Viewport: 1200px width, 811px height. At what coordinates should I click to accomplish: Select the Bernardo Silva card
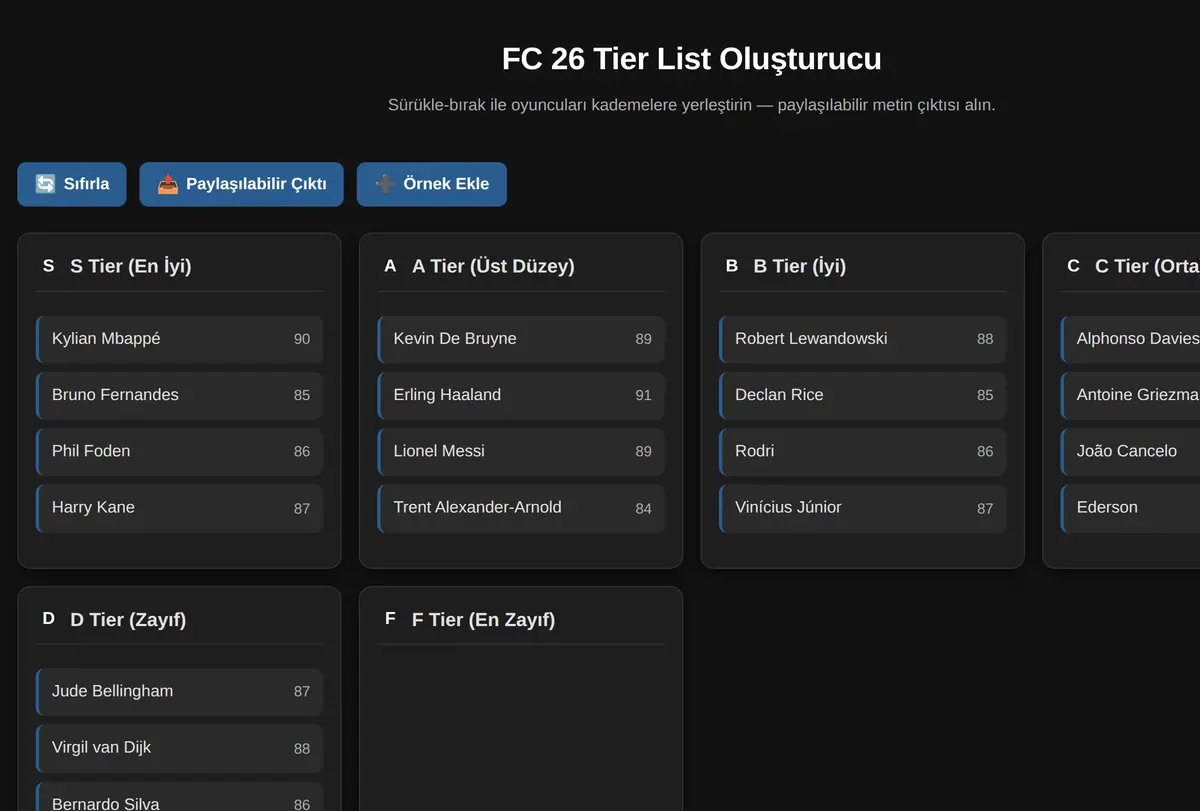[x=180, y=796]
